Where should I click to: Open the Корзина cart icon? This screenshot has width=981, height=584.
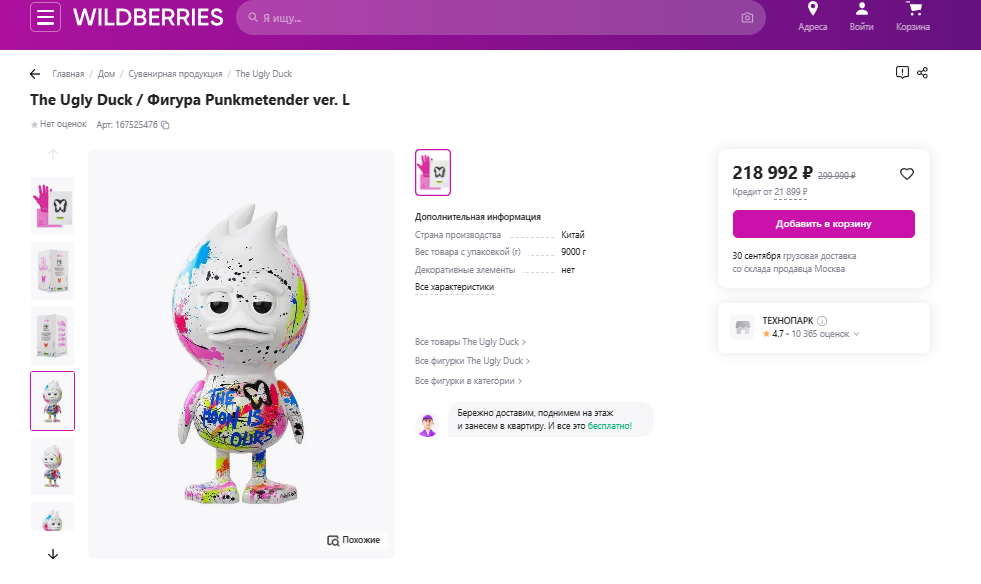912,9
